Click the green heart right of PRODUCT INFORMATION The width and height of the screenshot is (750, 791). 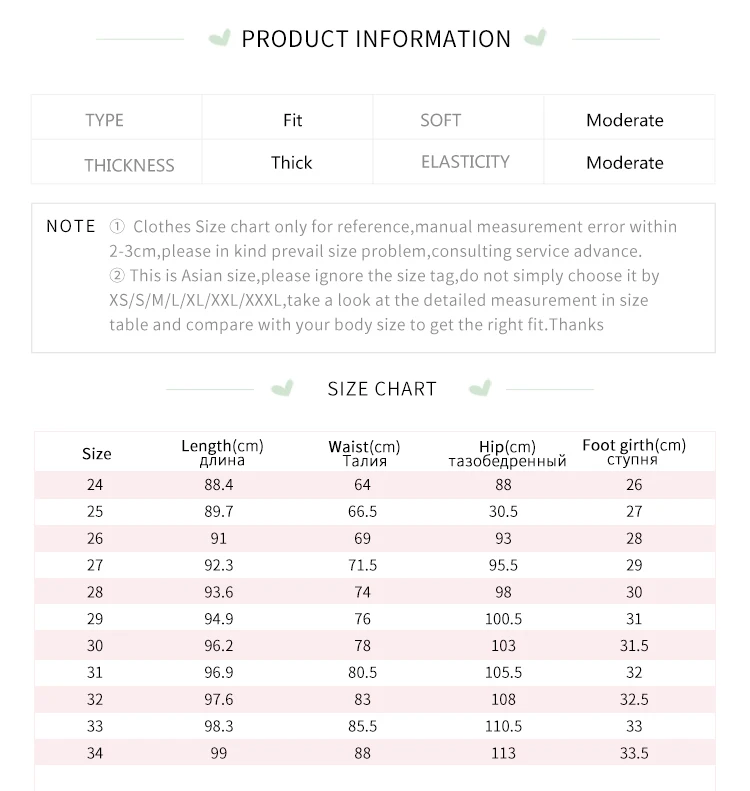click(536, 39)
